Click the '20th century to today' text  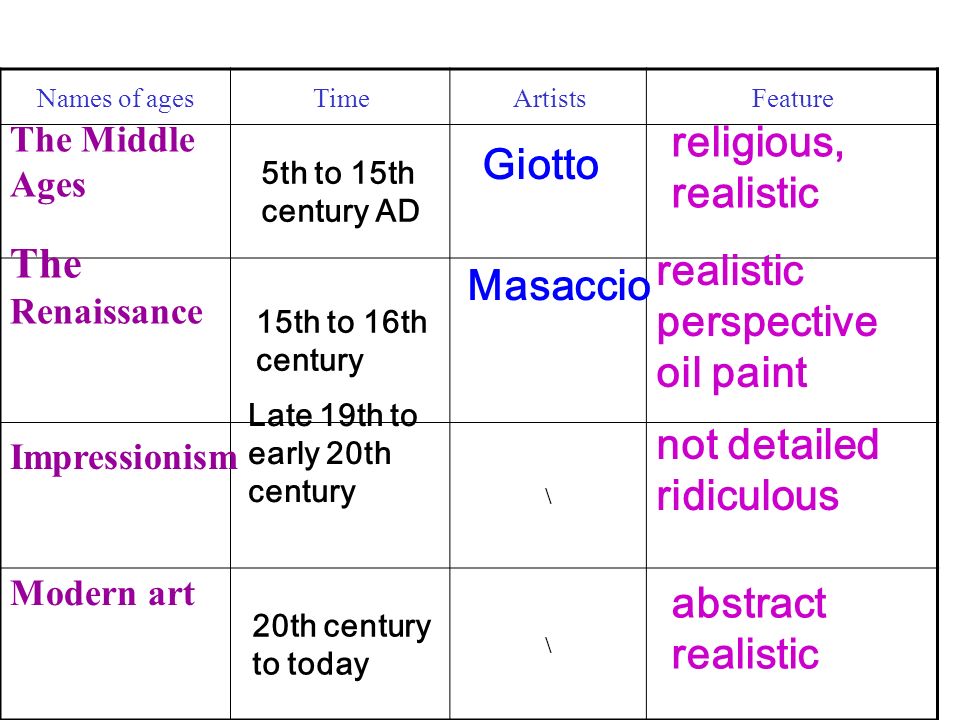[342, 645]
